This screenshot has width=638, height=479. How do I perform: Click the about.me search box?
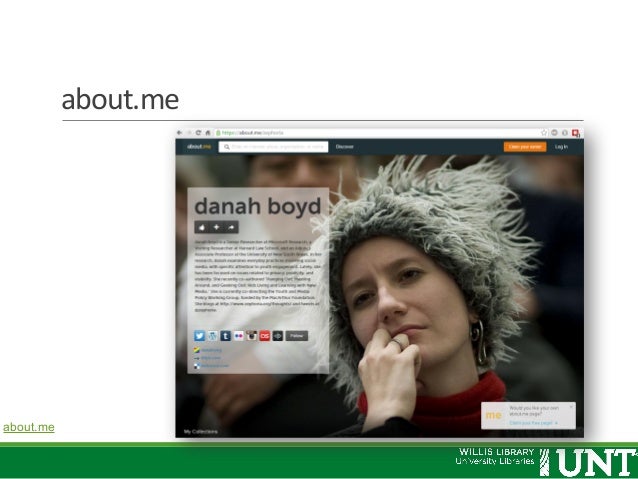pos(273,147)
